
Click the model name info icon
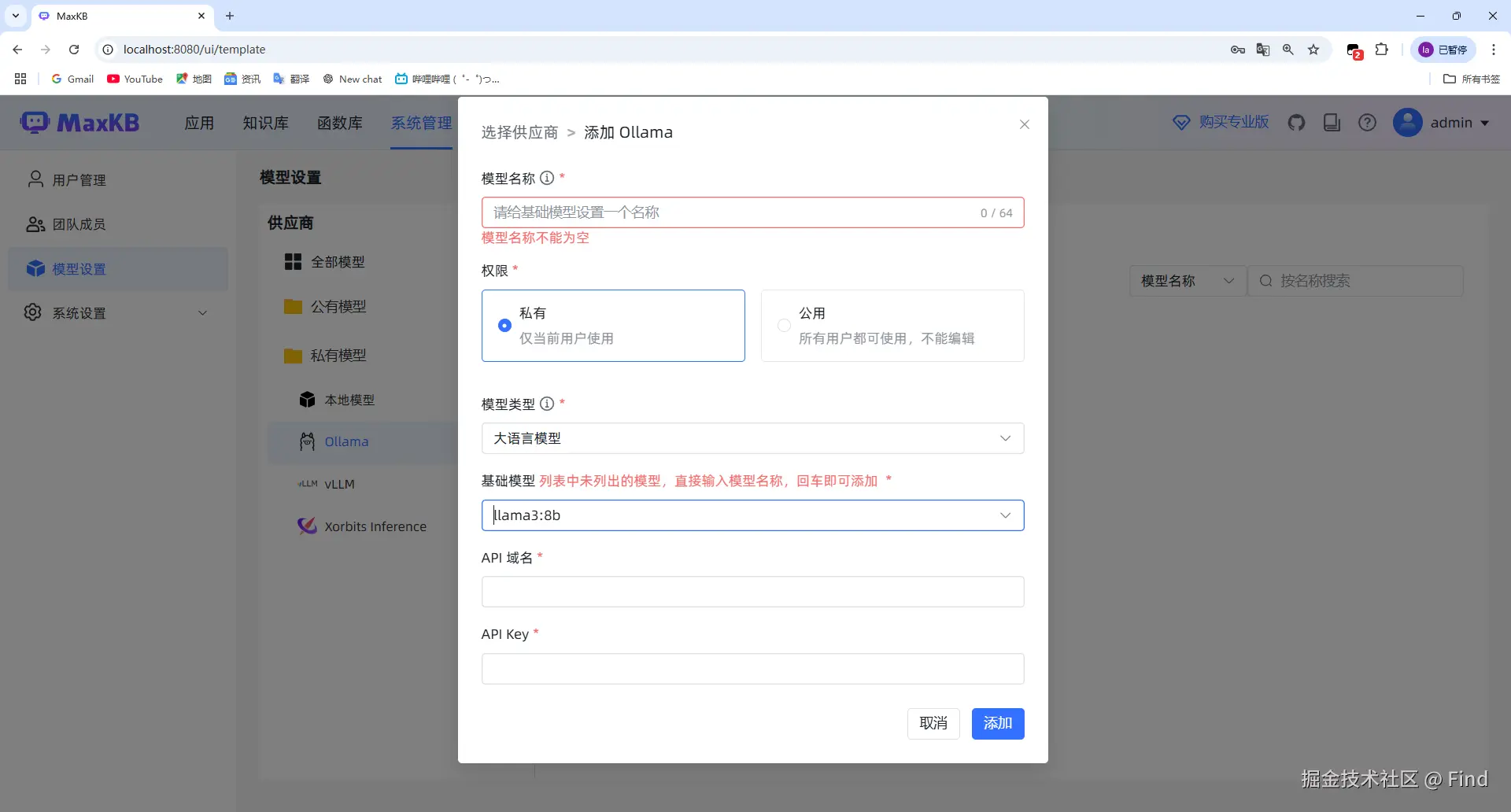(x=547, y=178)
